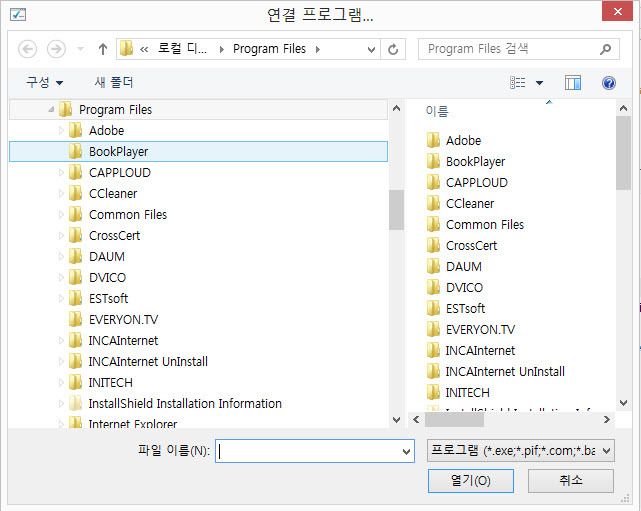The image size is (641, 511).
Task: Click EVERYON.TV folder icon in file list
Action: point(433,329)
